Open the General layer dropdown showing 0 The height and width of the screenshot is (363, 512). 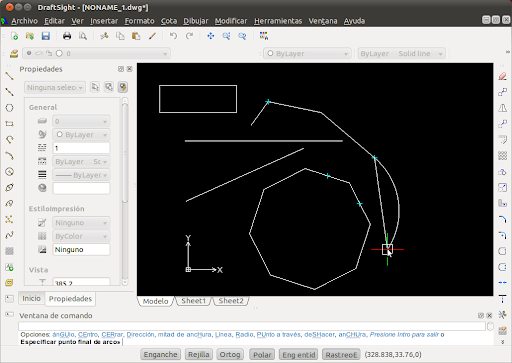coord(81,121)
